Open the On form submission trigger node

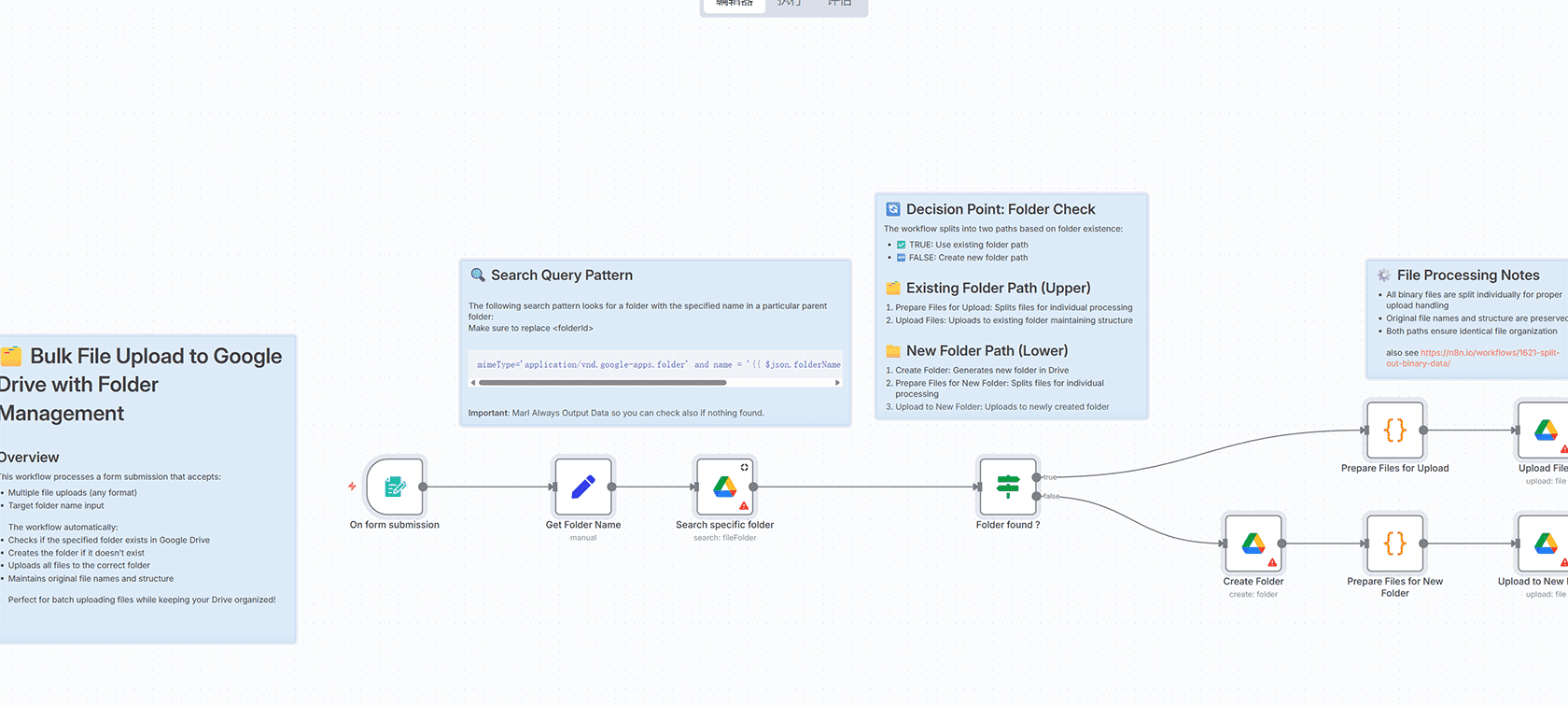[x=395, y=487]
